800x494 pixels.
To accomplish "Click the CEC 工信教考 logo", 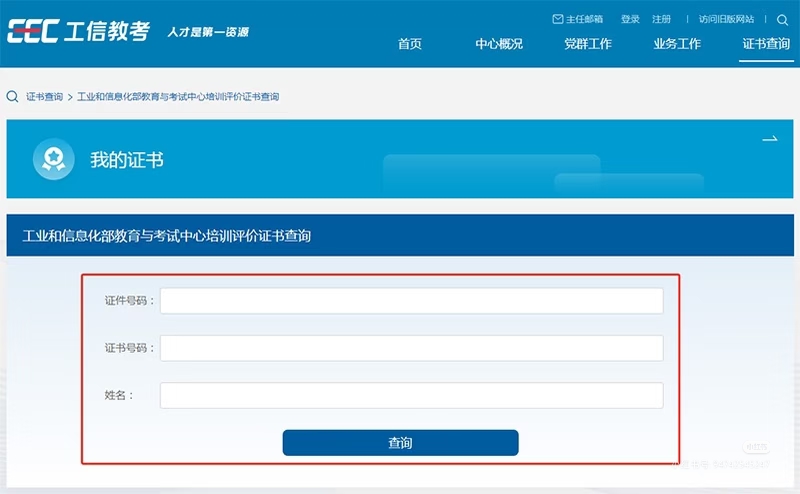I will [x=78, y=32].
